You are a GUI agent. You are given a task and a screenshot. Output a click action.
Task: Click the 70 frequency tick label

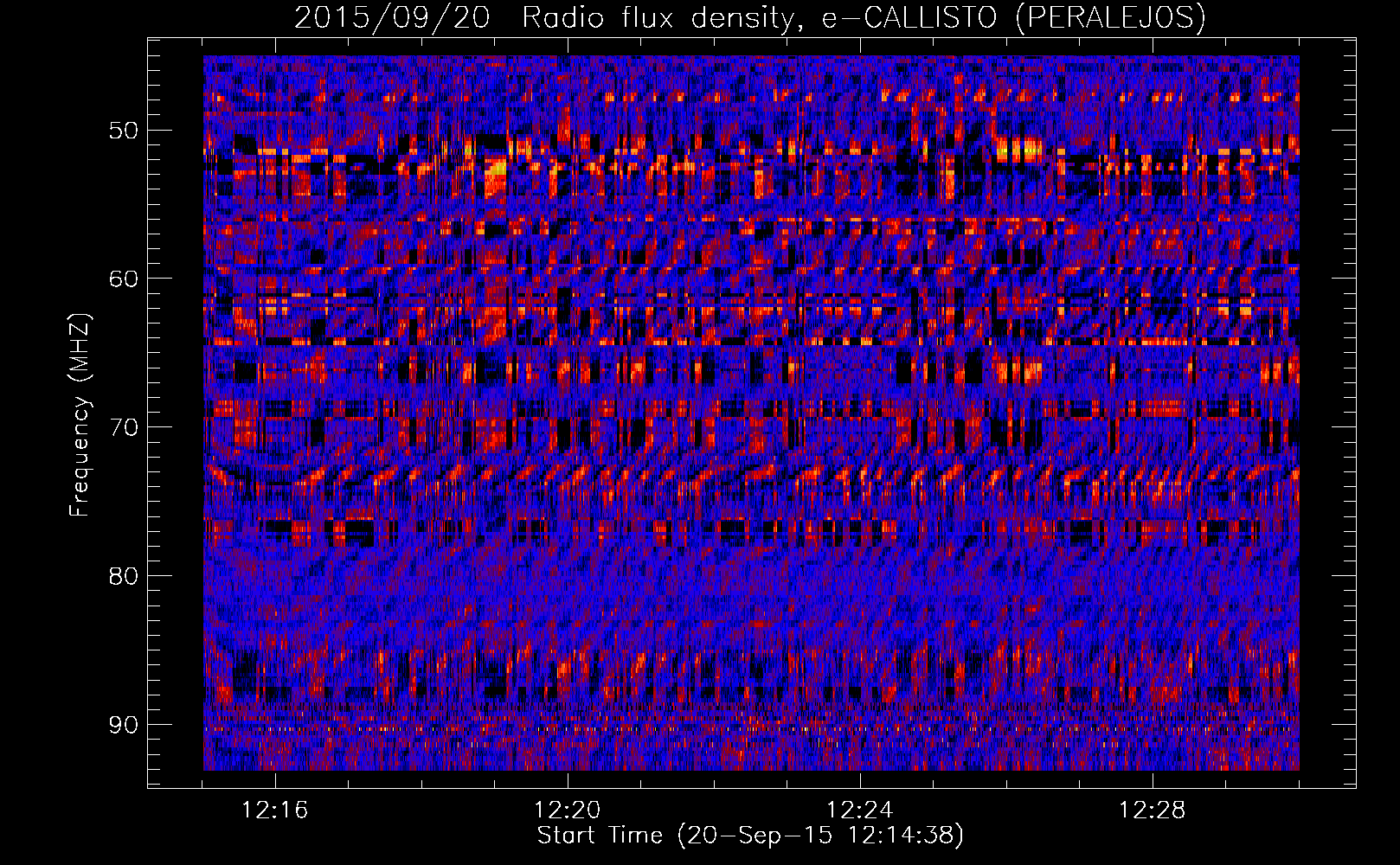click(124, 427)
